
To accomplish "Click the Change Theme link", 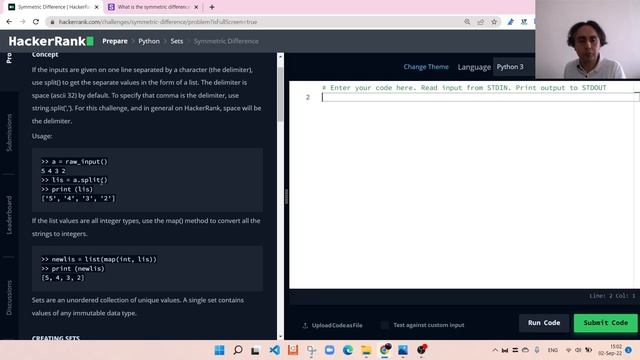I will (426, 67).
